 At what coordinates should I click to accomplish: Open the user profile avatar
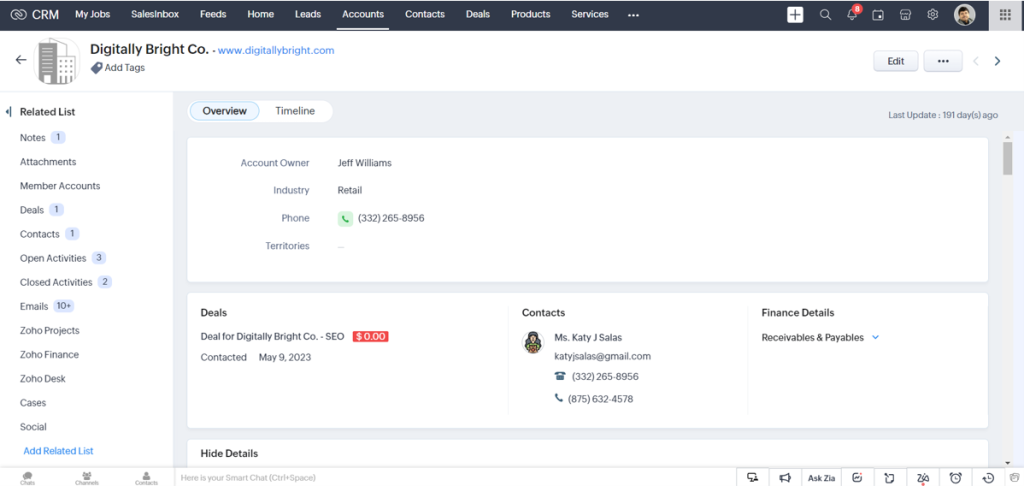(965, 14)
